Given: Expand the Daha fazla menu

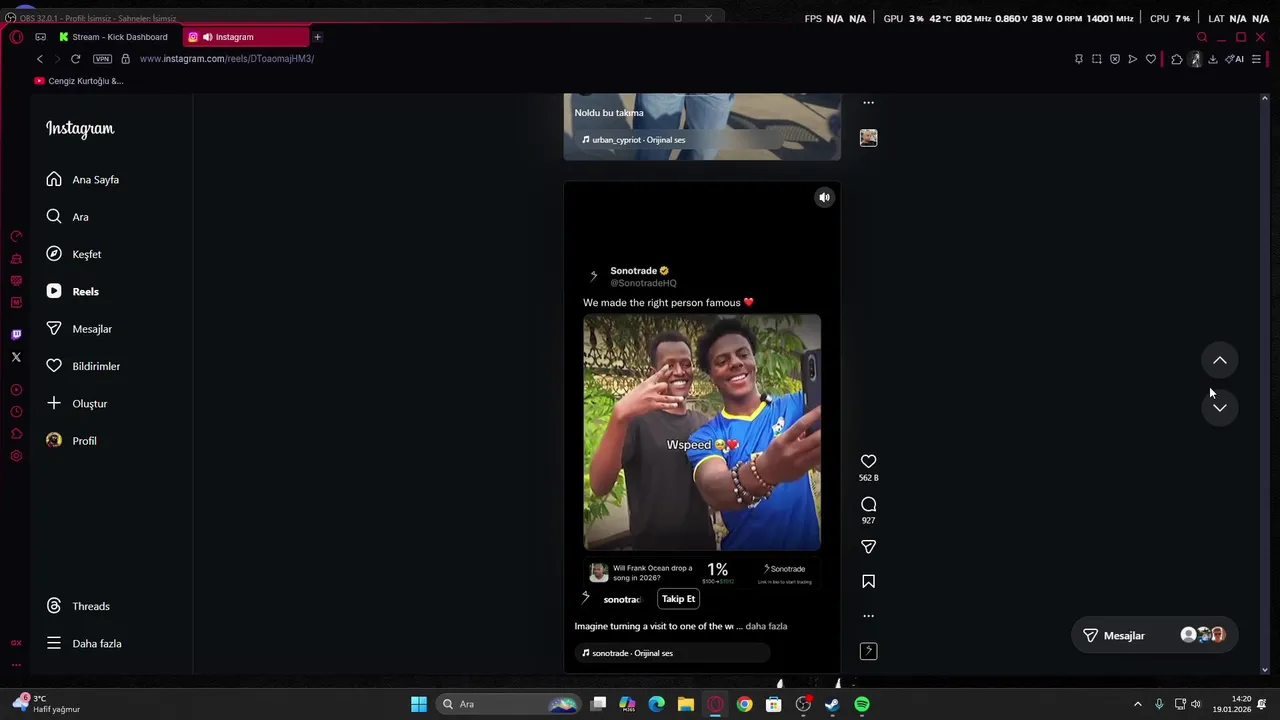Looking at the screenshot, I should 83,644.
